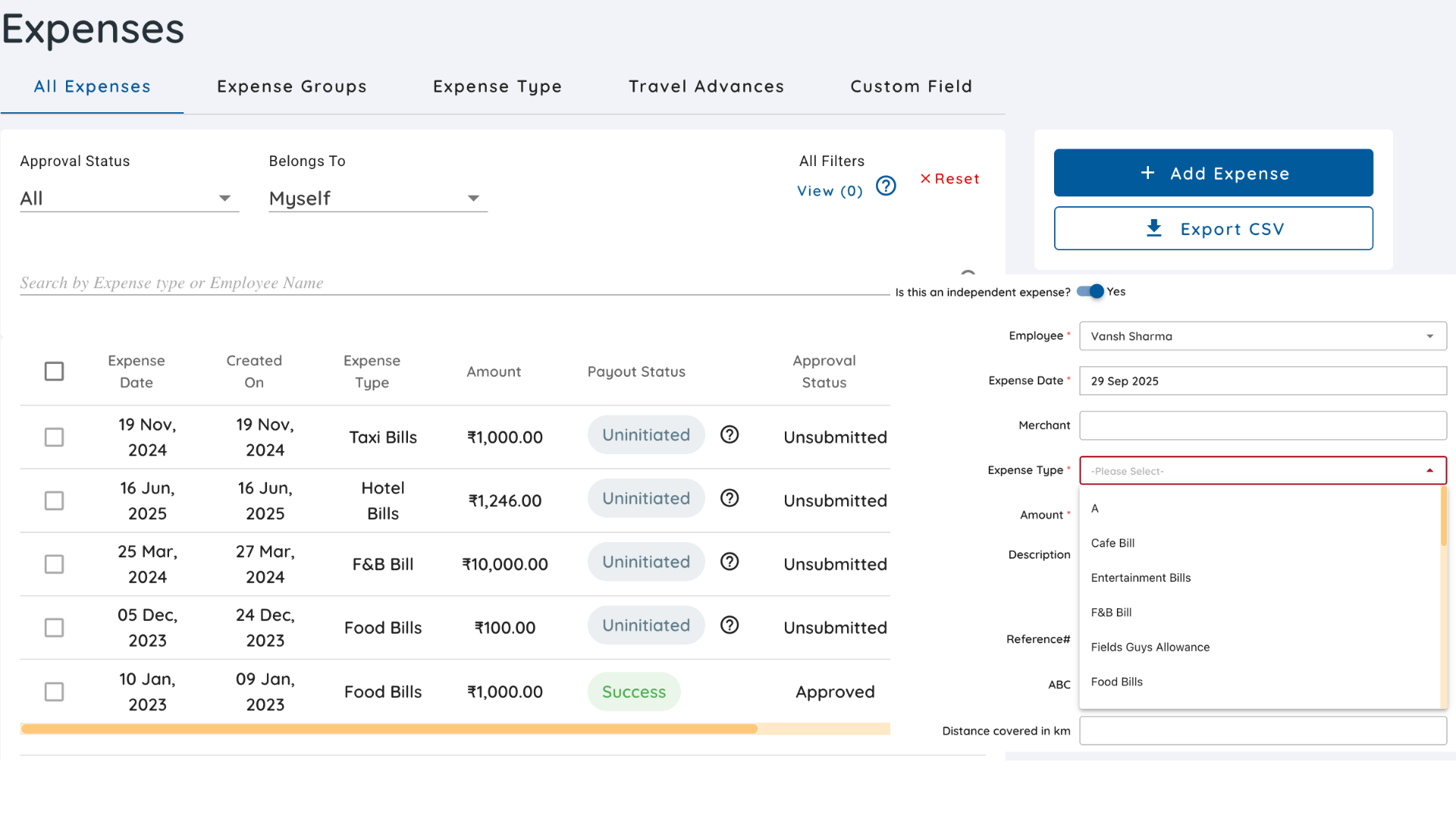Image resolution: width=1456 pixels, height=819 pixels.
Task: Click the plus icon on Add Expense
Action: pyautogui.click(x=1148, y=173)
